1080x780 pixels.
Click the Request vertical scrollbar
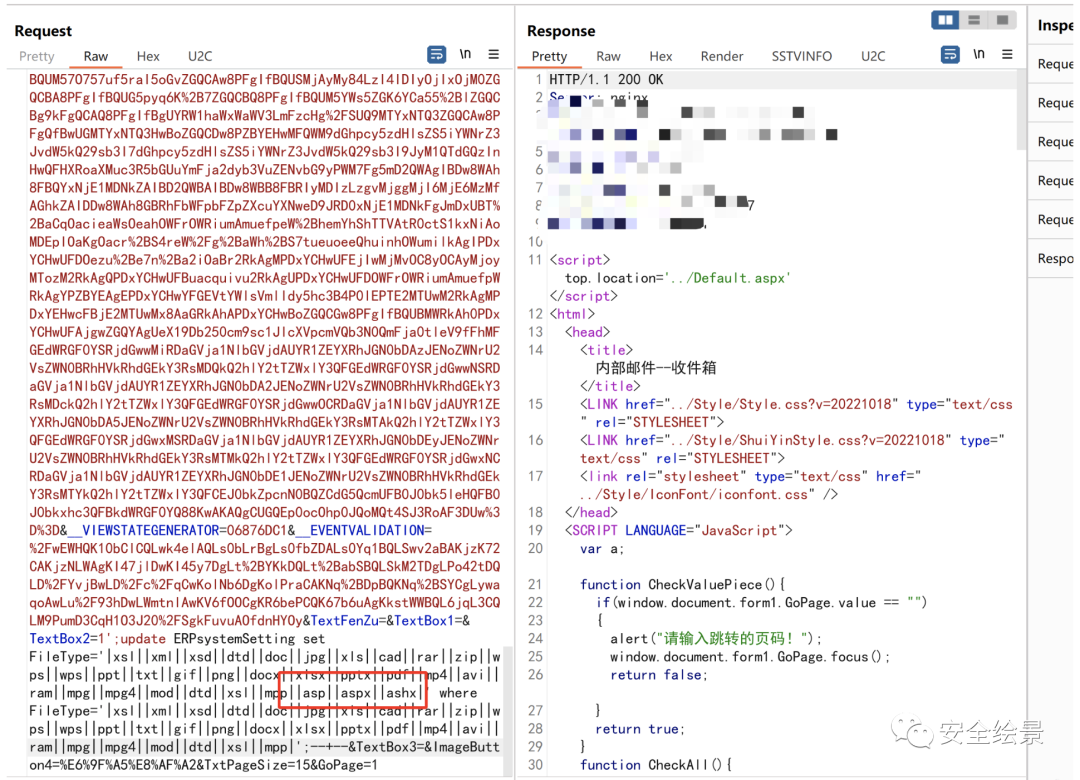click(x=508, y=710)
